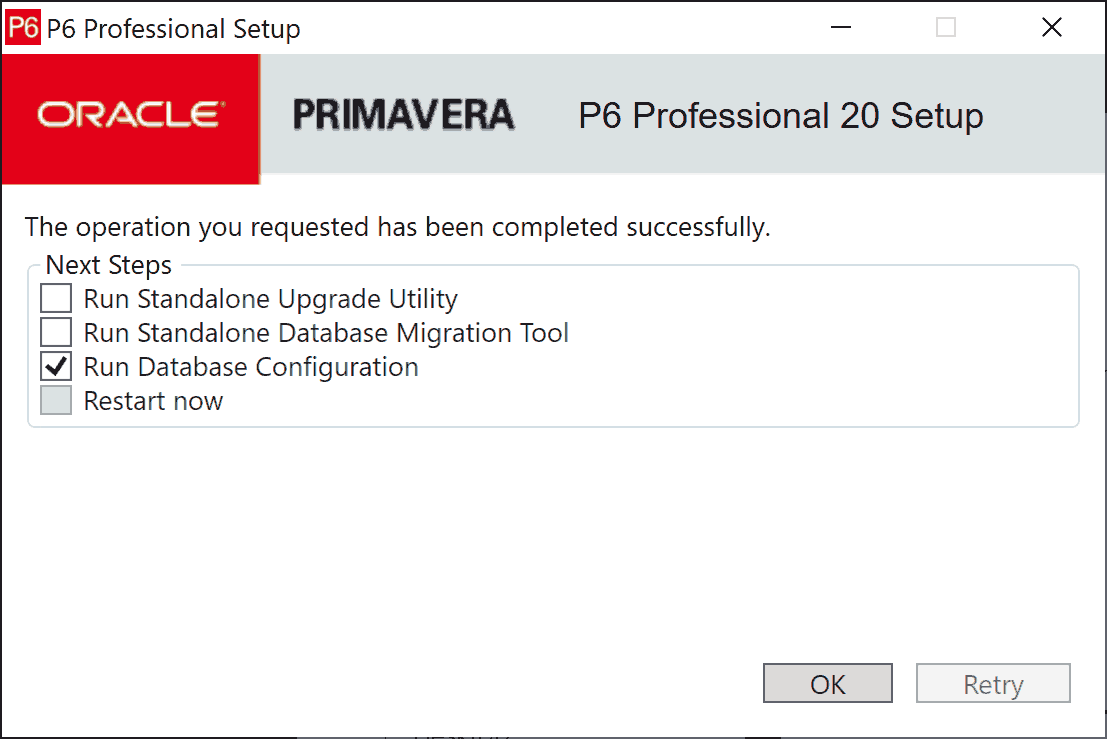Click the "Run Database Configuration" label text
Image resolution: width=1107 pixels, height=739 pixels.
coord(251,367)
